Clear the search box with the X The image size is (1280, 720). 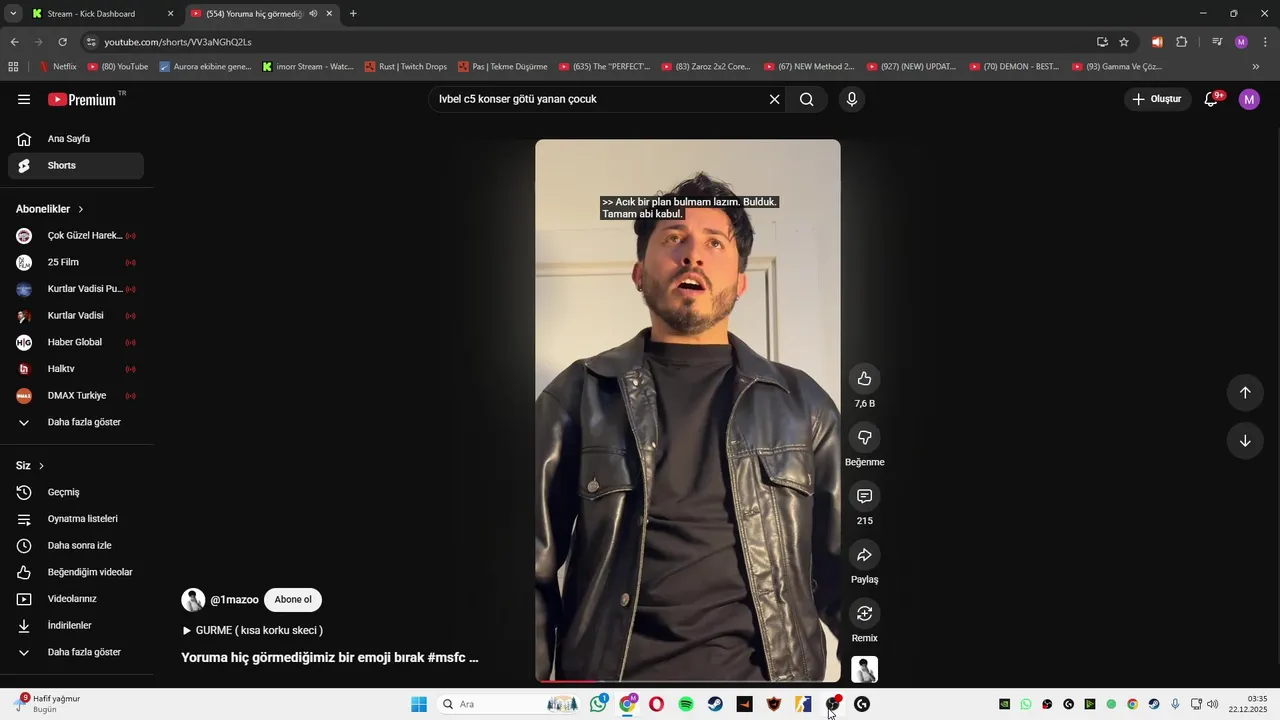(774, 99)
